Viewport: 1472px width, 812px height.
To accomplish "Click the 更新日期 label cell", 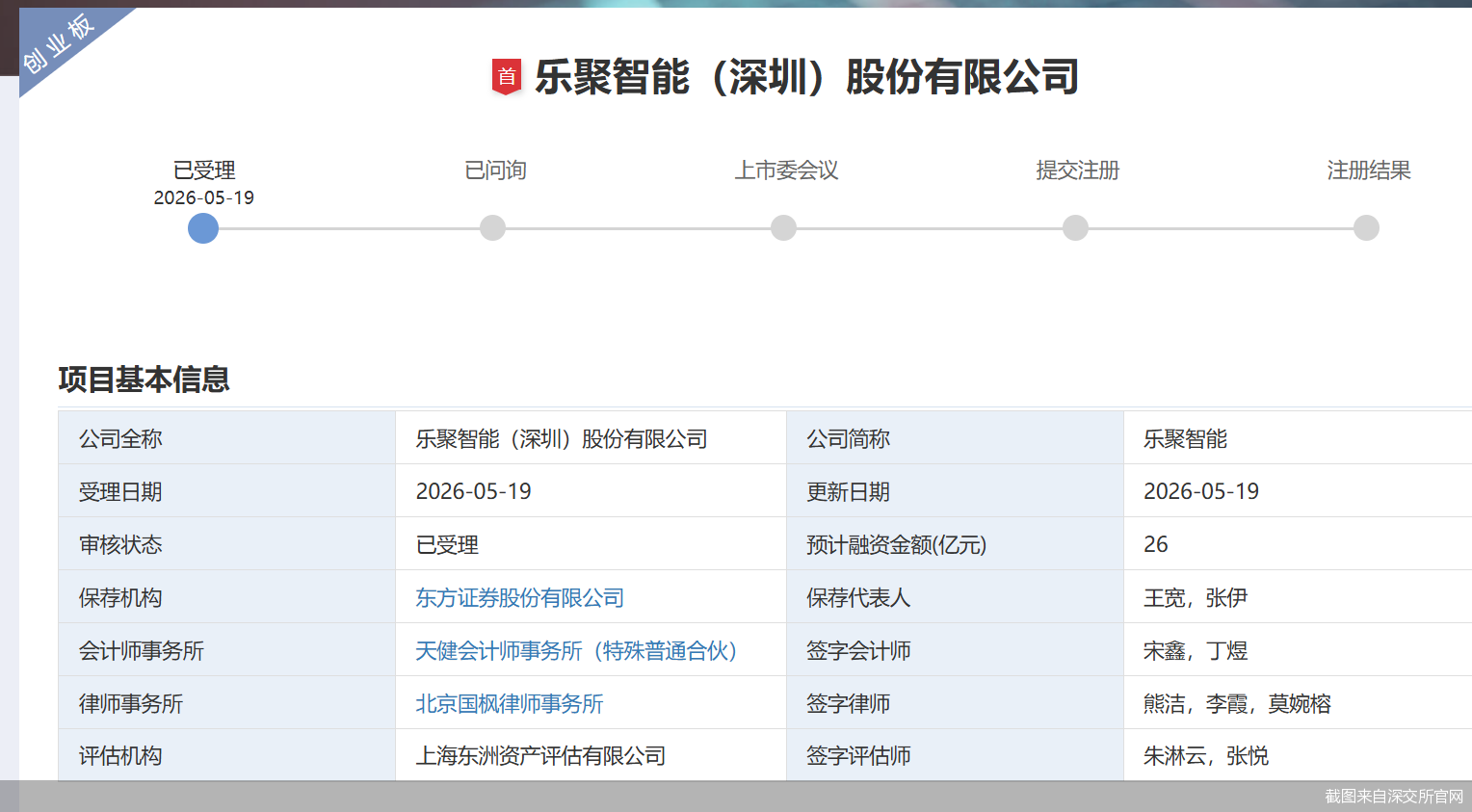I will coord(956,491).
